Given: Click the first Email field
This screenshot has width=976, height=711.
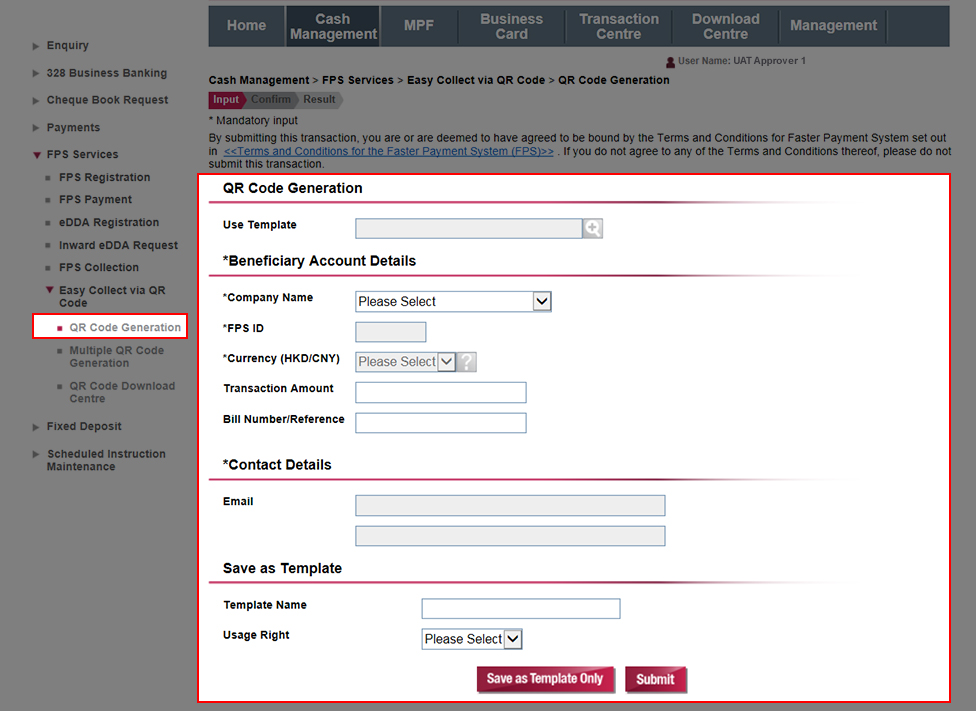Looking at the screenshot, I should click(x=510, y=506).
